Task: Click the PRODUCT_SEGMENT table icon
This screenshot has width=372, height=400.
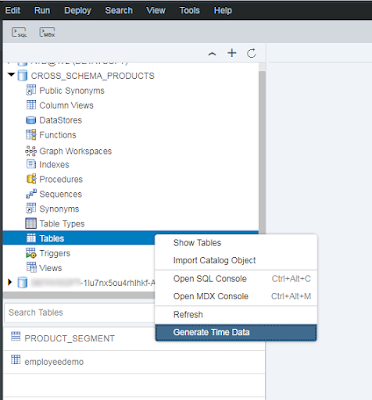Action: coord(16,336)
